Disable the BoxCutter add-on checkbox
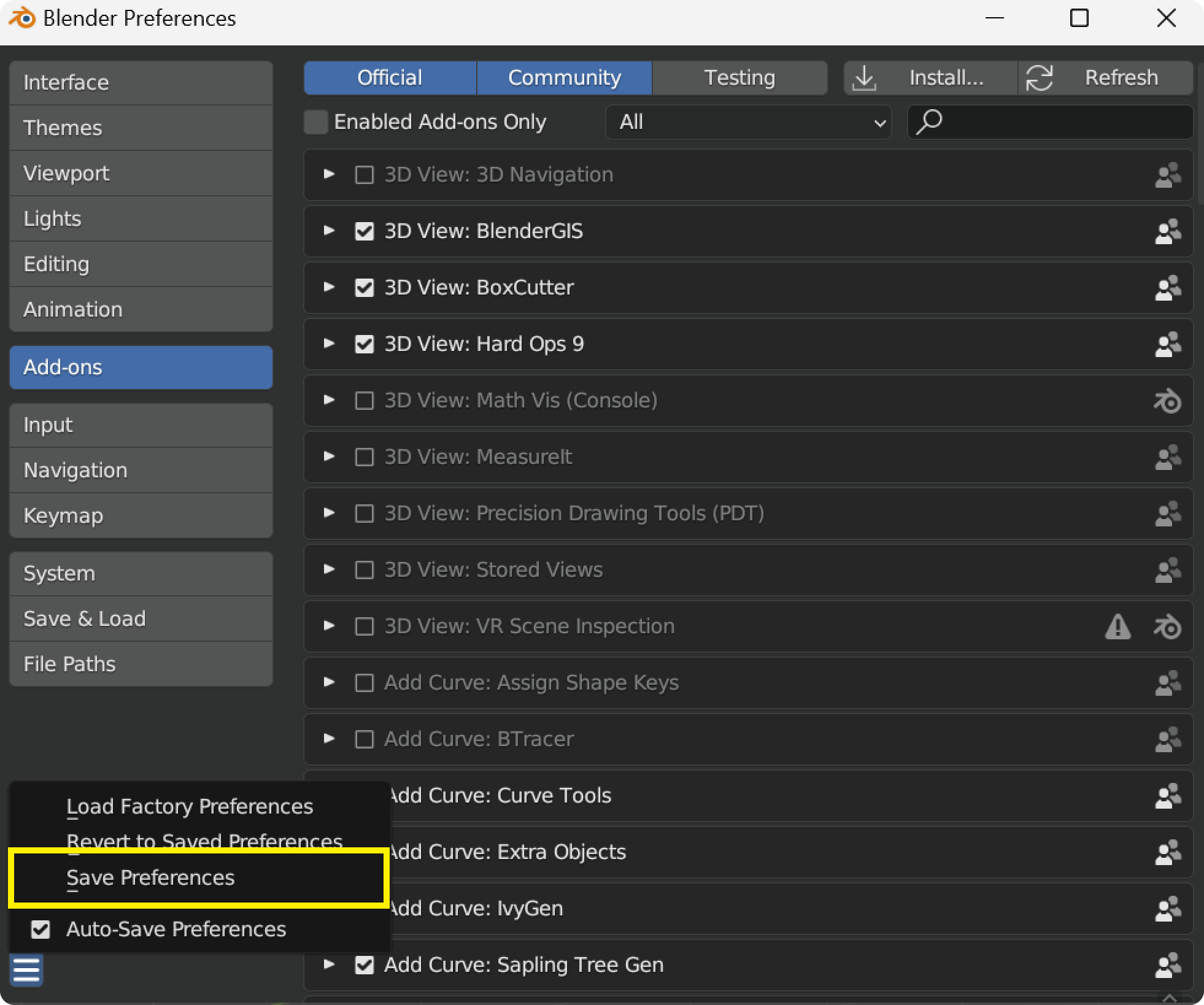The height and width of the screenshot is (1005, 1204). point(365,288)
